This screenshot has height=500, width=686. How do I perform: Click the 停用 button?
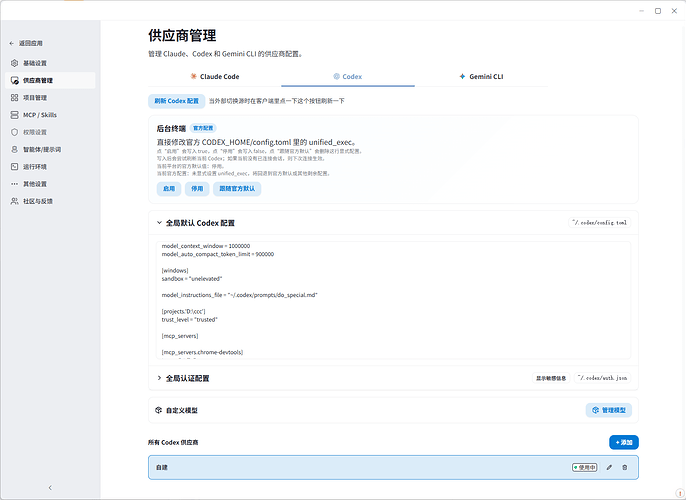[x=197, y=189]
